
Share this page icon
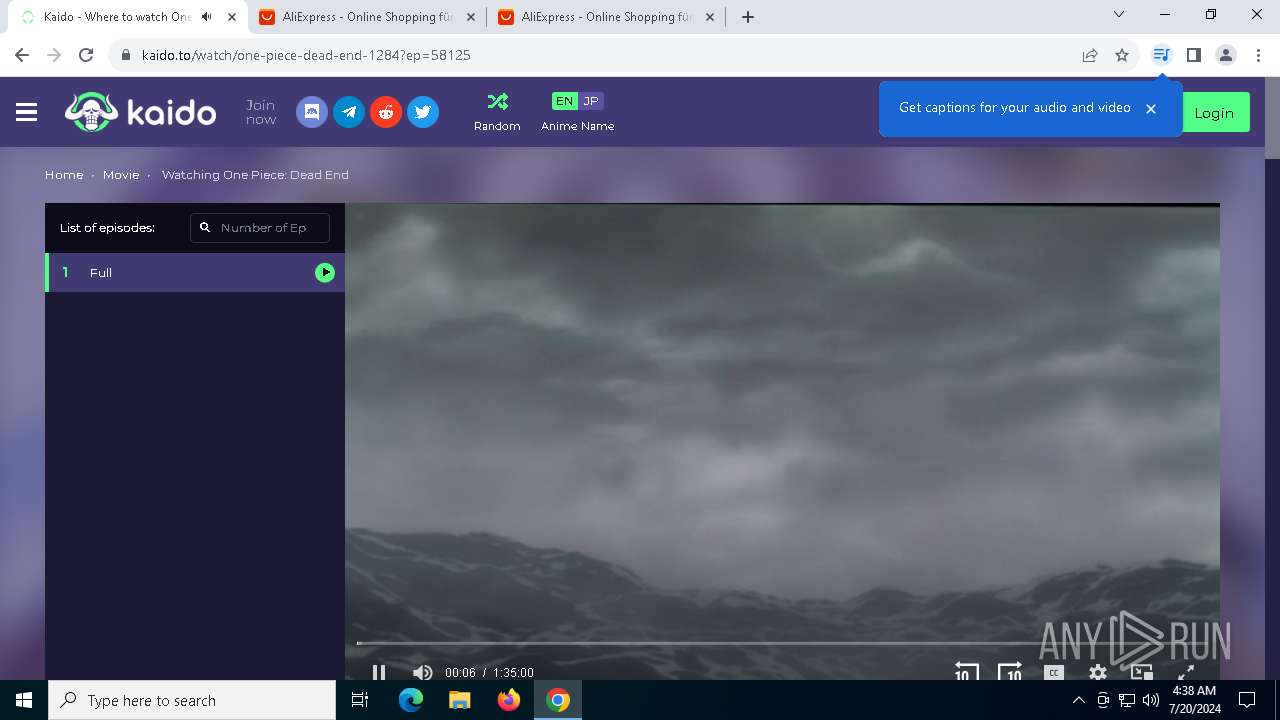(1090, 55)
